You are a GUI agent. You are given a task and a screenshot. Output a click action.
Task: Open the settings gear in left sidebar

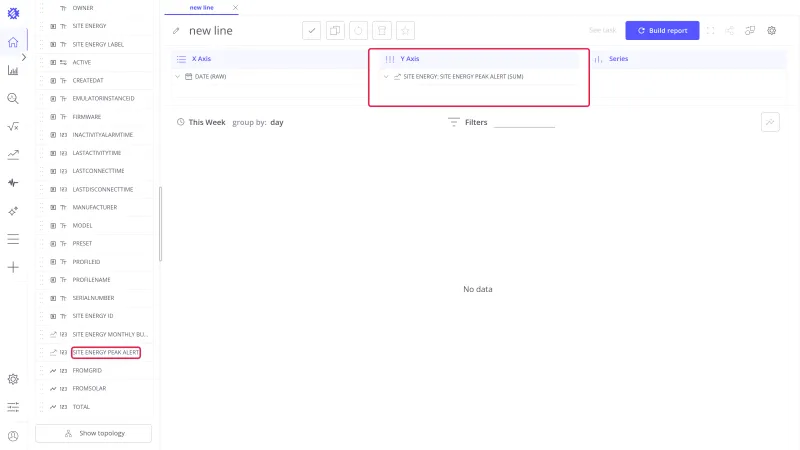[13, 379]
